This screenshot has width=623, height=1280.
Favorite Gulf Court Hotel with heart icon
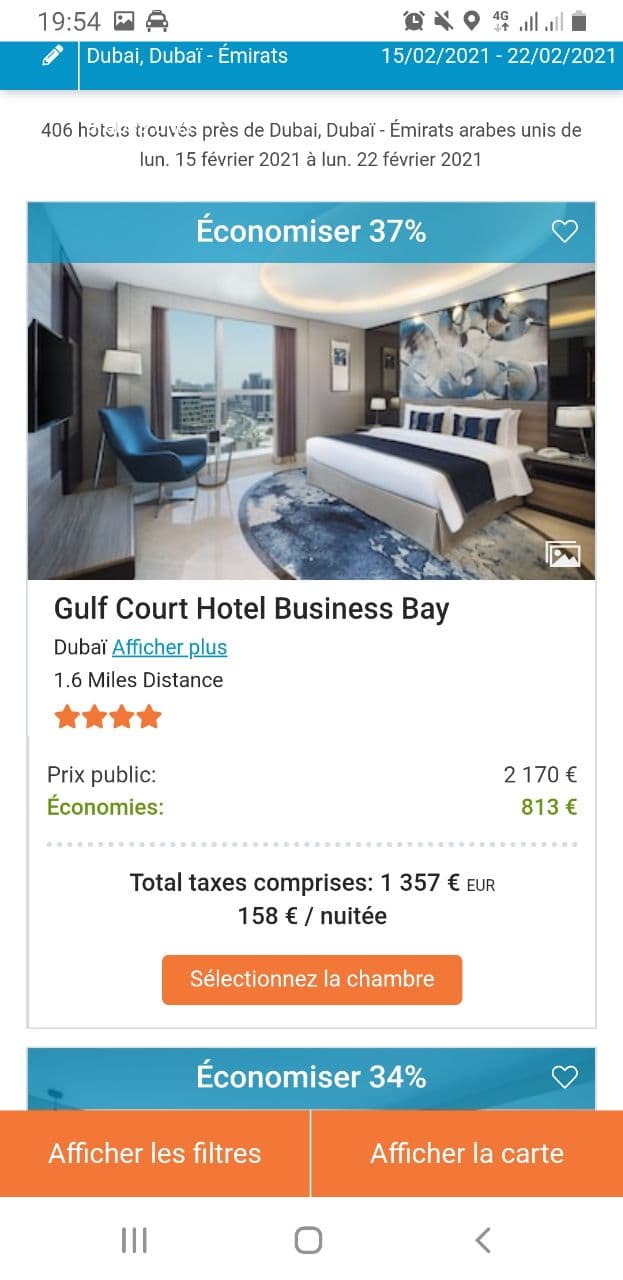pyautogui.click(x=565, y=232)
